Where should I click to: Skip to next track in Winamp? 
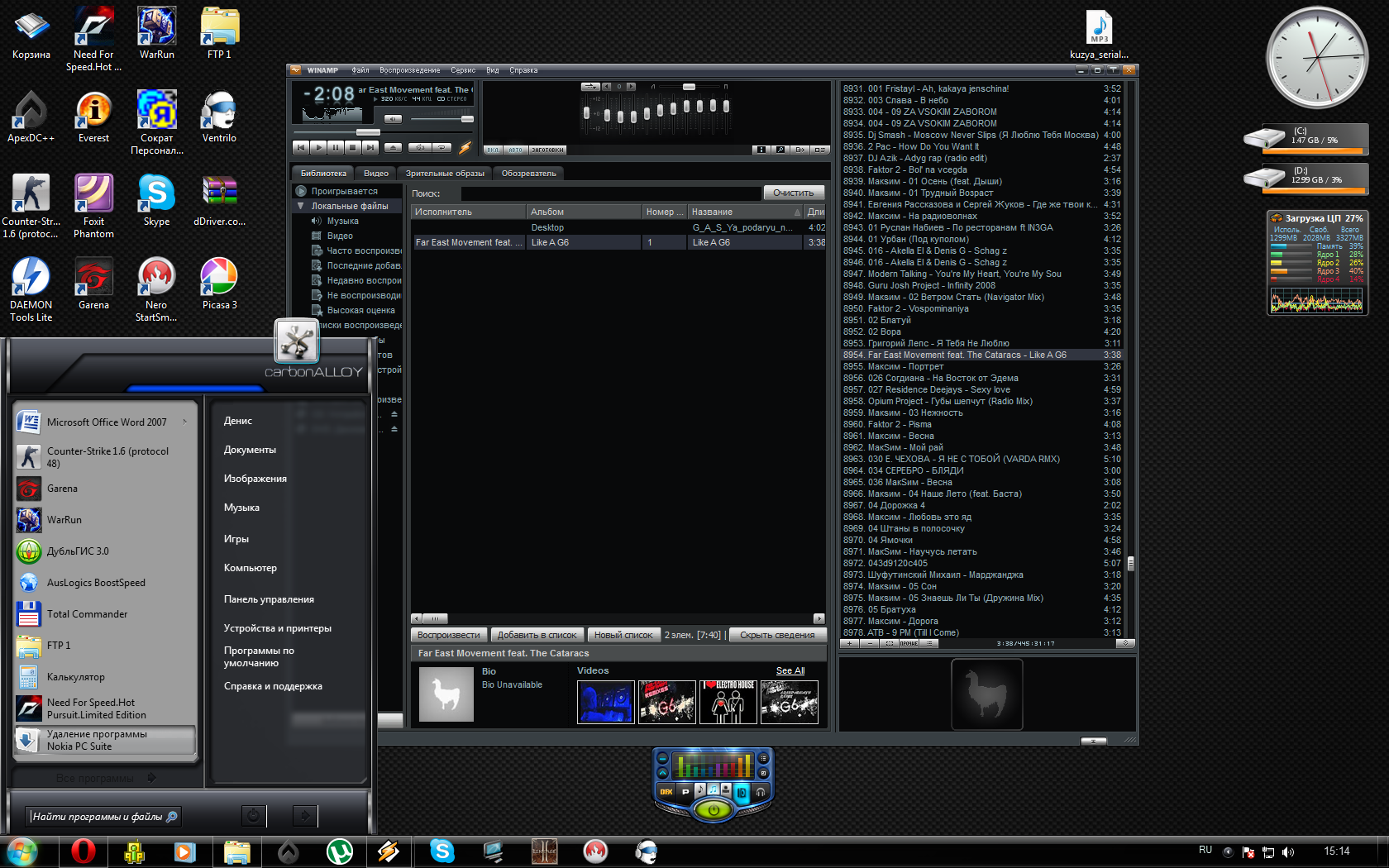370,147
